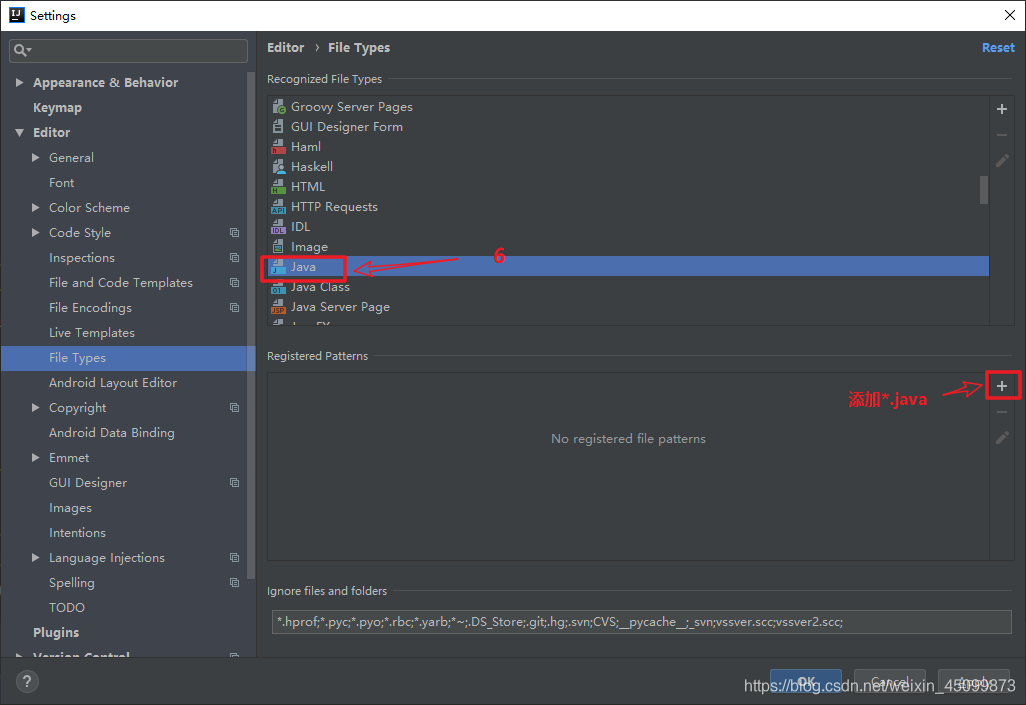Expand the Color Scheme node
Image resolution: width=1026 pixels, height=705 pixels.
[x=36, y=208]
